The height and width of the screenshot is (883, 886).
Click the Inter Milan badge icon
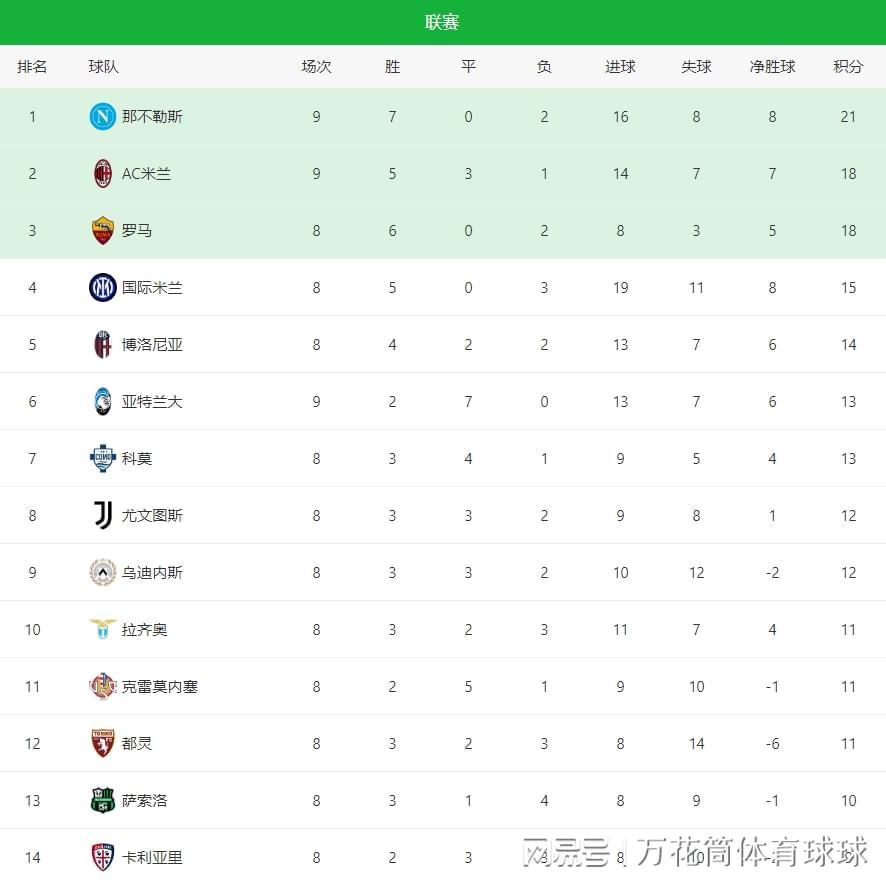click(x=103, y=288)
